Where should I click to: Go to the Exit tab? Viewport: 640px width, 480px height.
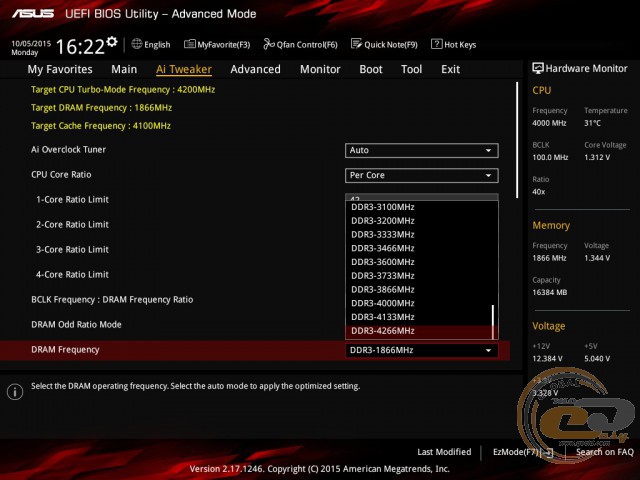(450, 69)
